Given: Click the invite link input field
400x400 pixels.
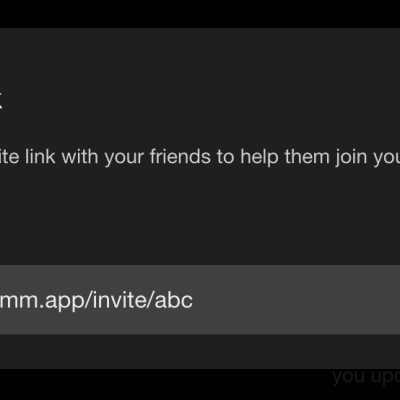Looking at the screenshot, I should (x=200, y=300).
